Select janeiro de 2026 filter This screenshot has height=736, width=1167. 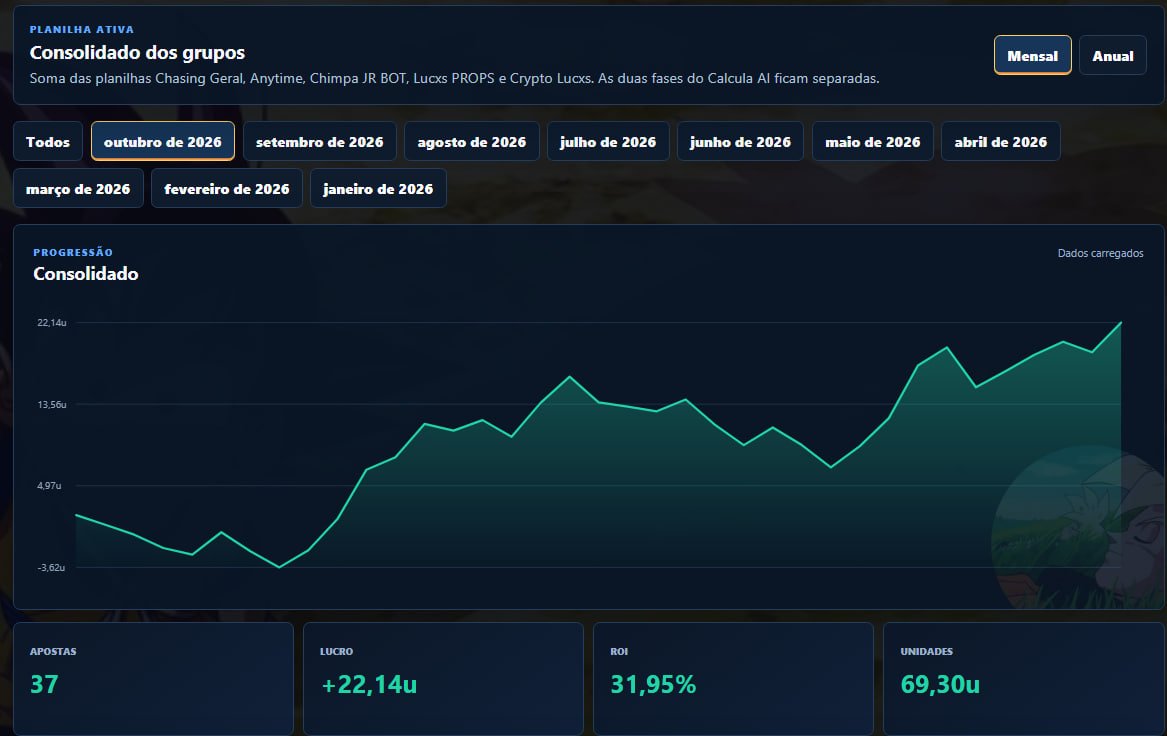(378, 188)
